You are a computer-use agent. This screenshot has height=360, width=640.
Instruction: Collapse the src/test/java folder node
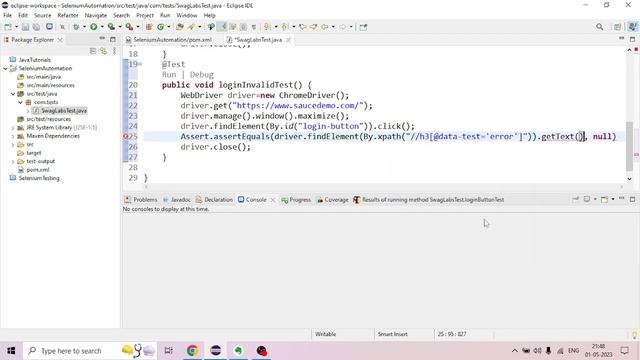click(13, 94)
